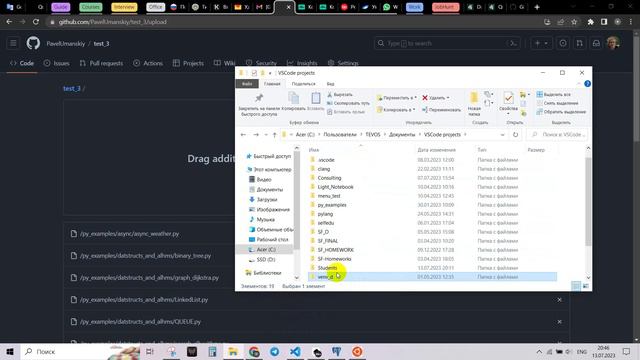Click Скопировать путь in the ribbon

(x=348, y=103)
